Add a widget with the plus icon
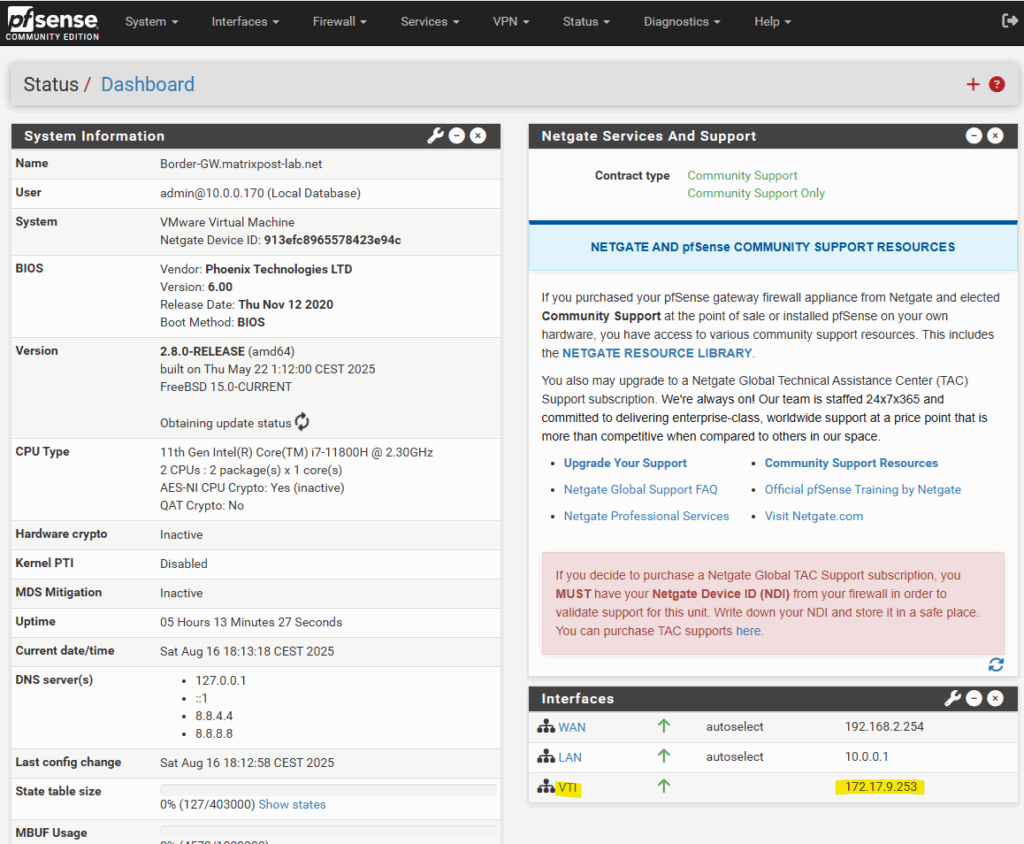This screenshot has width=1024, height=844. (x=973, y=84)
